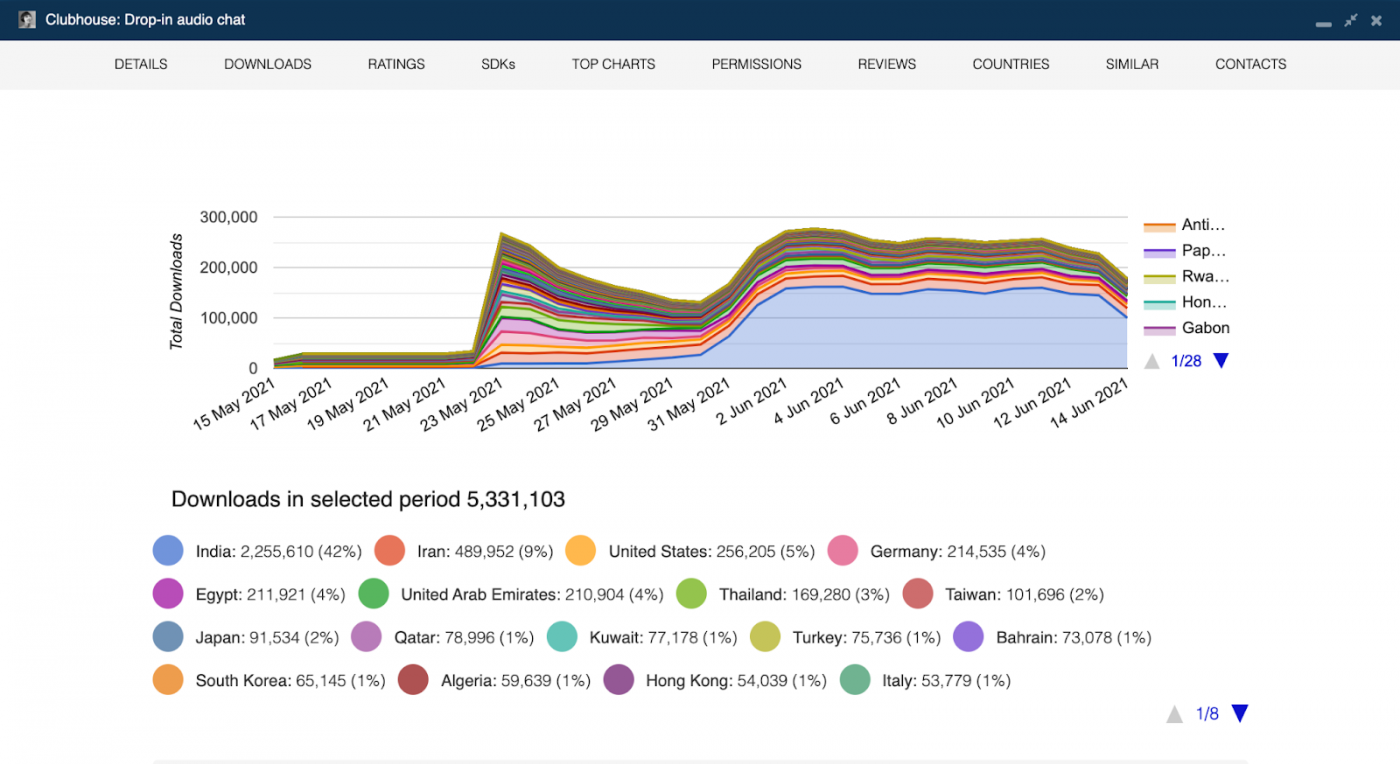This screenshot has width=1400, height=764.
Task: Click the Qatar lavender color circle
Action: click(x=367, y=637)
